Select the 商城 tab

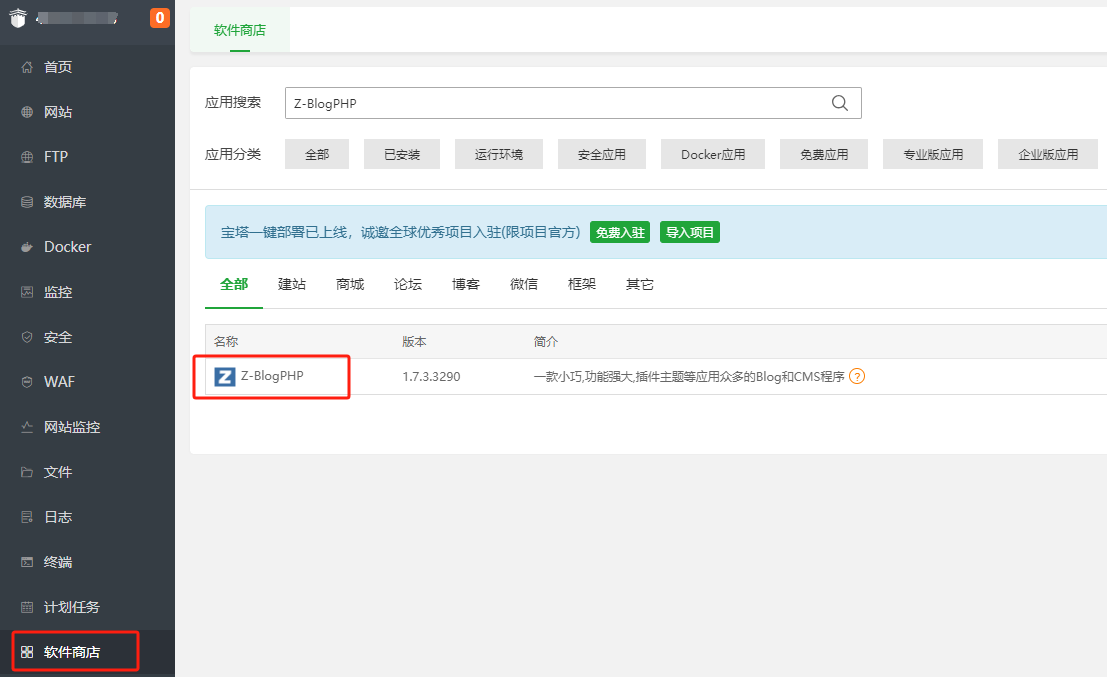point(350,284)
